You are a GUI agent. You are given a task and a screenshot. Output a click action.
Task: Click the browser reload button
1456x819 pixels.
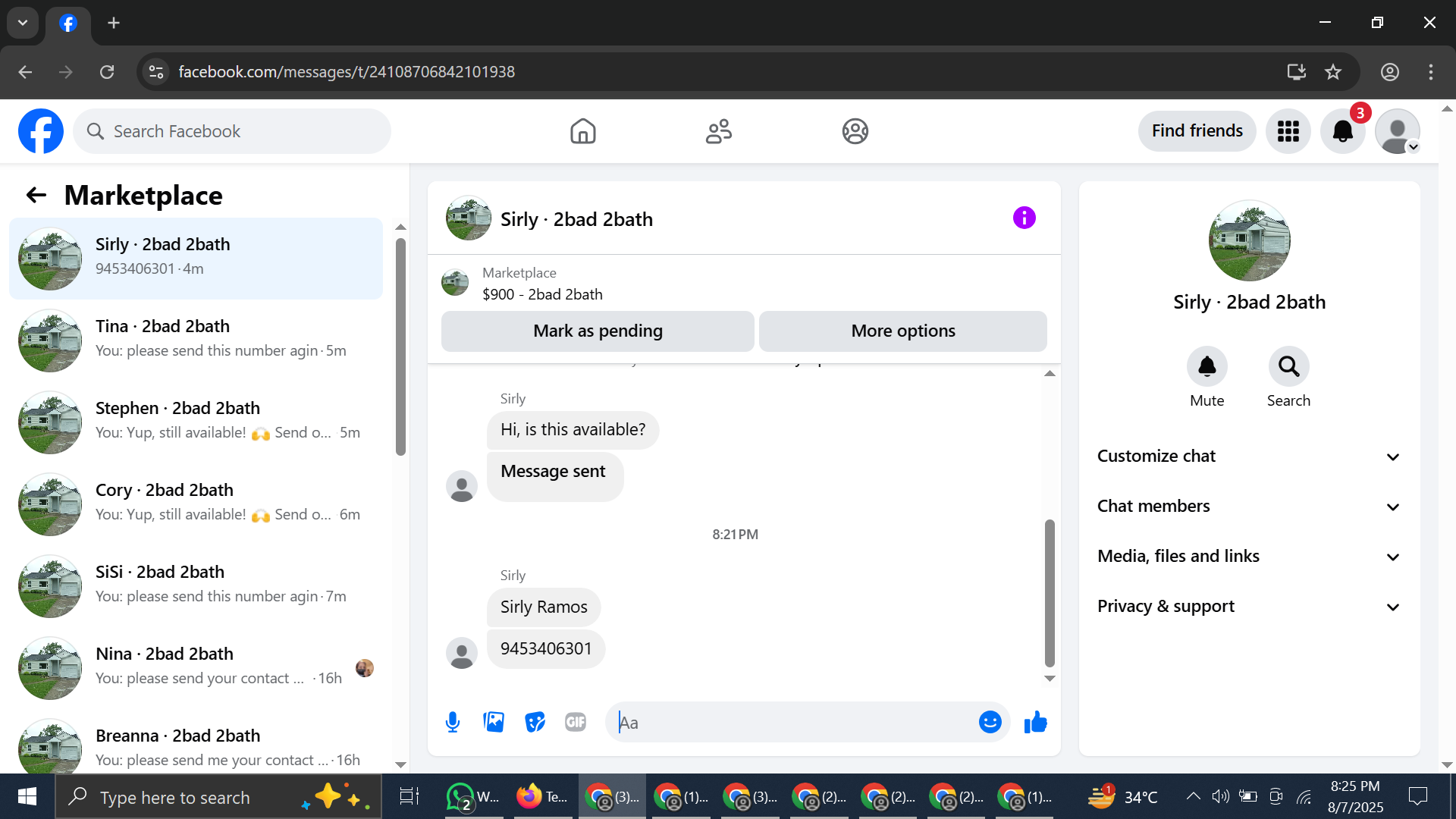click(x=107, y=72)
